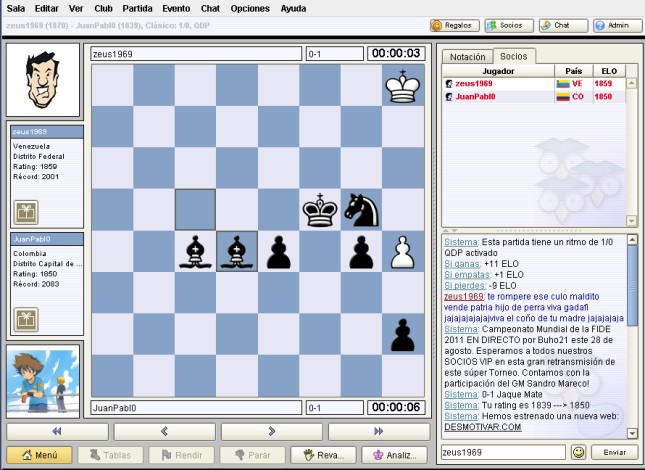Open the Opciones menu

click(x=249, y=8)
